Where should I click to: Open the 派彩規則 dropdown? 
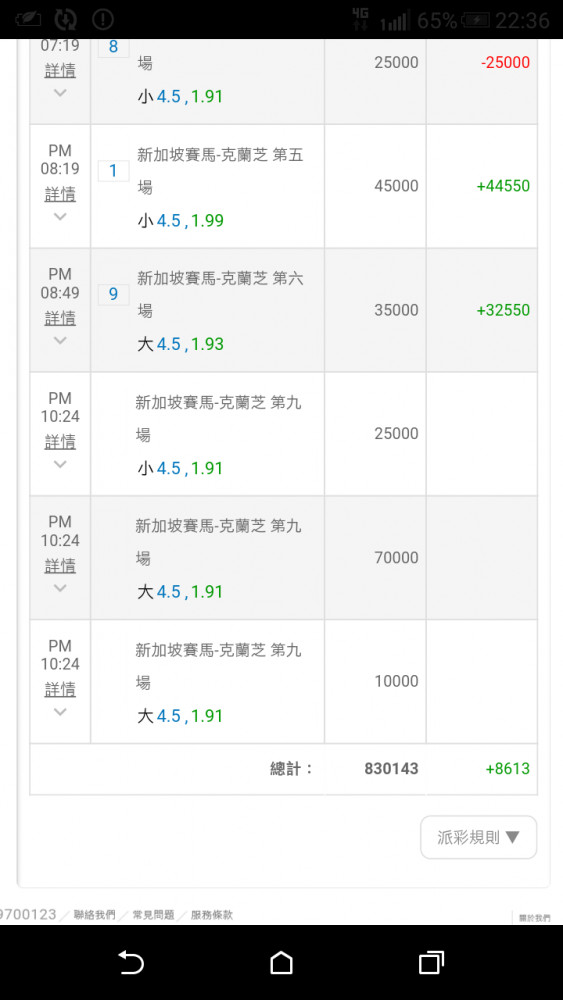pos(479,837)
